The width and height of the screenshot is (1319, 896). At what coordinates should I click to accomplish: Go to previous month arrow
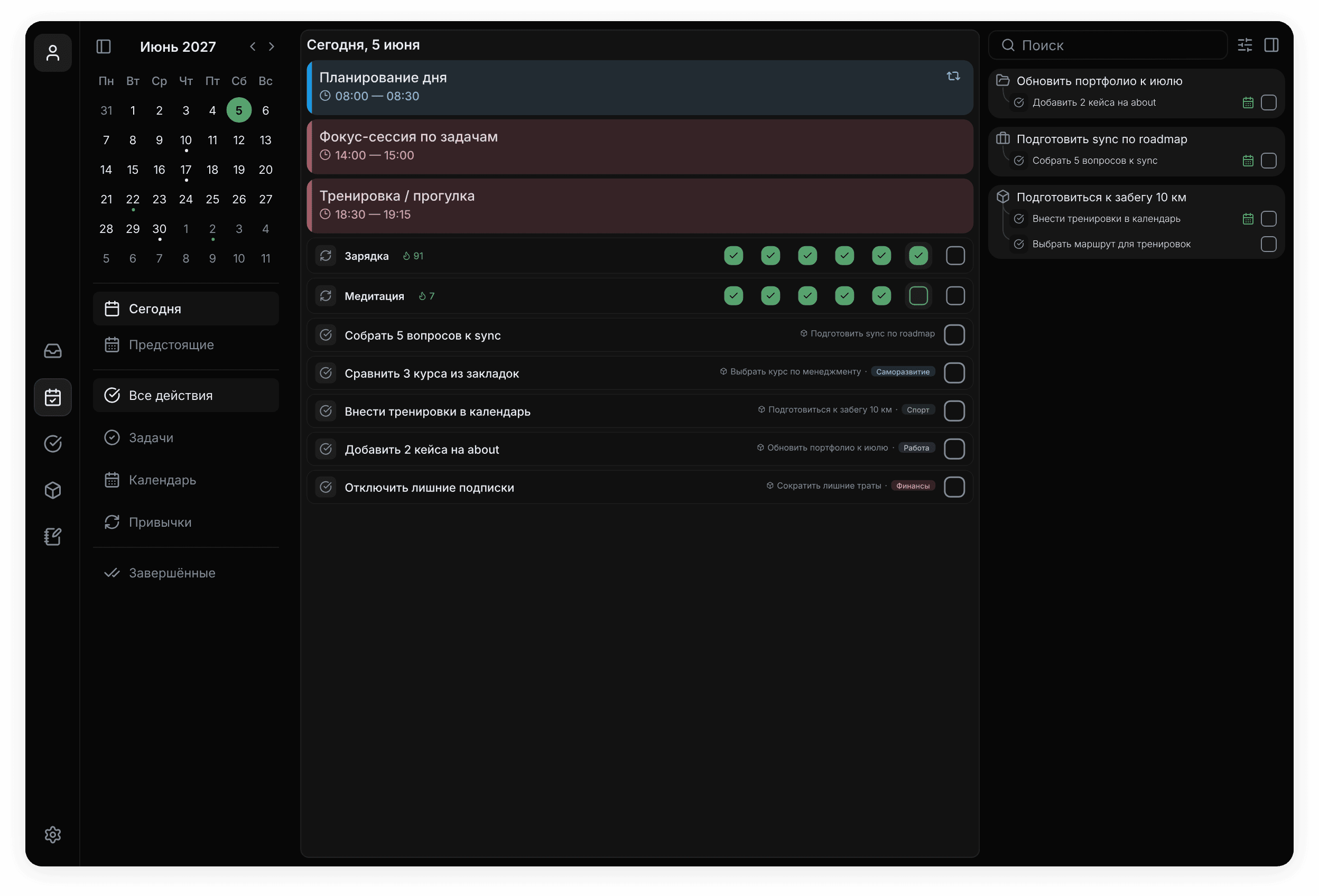pyautogui.click(x=253, y=46)
